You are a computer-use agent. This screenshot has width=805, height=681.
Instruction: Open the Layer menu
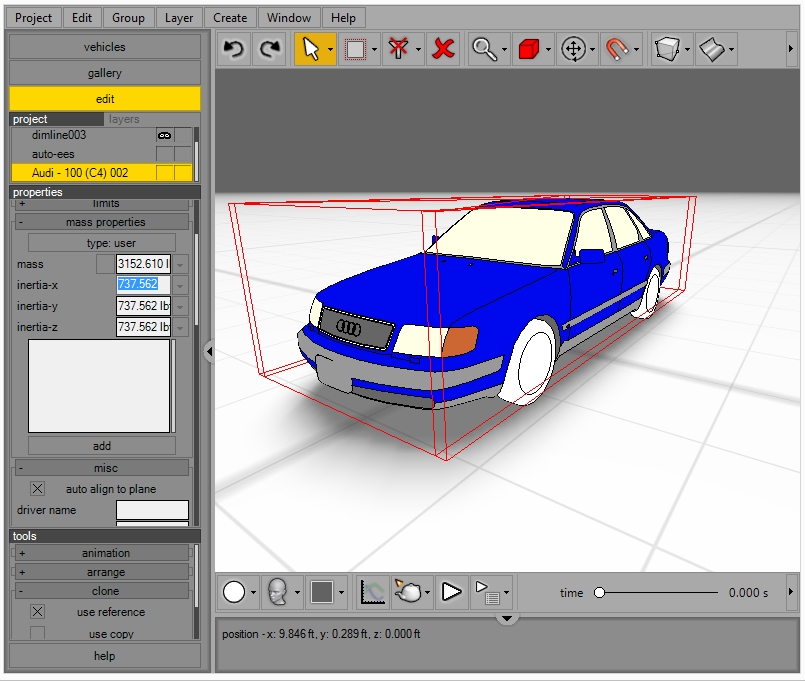tap(179, 18)
